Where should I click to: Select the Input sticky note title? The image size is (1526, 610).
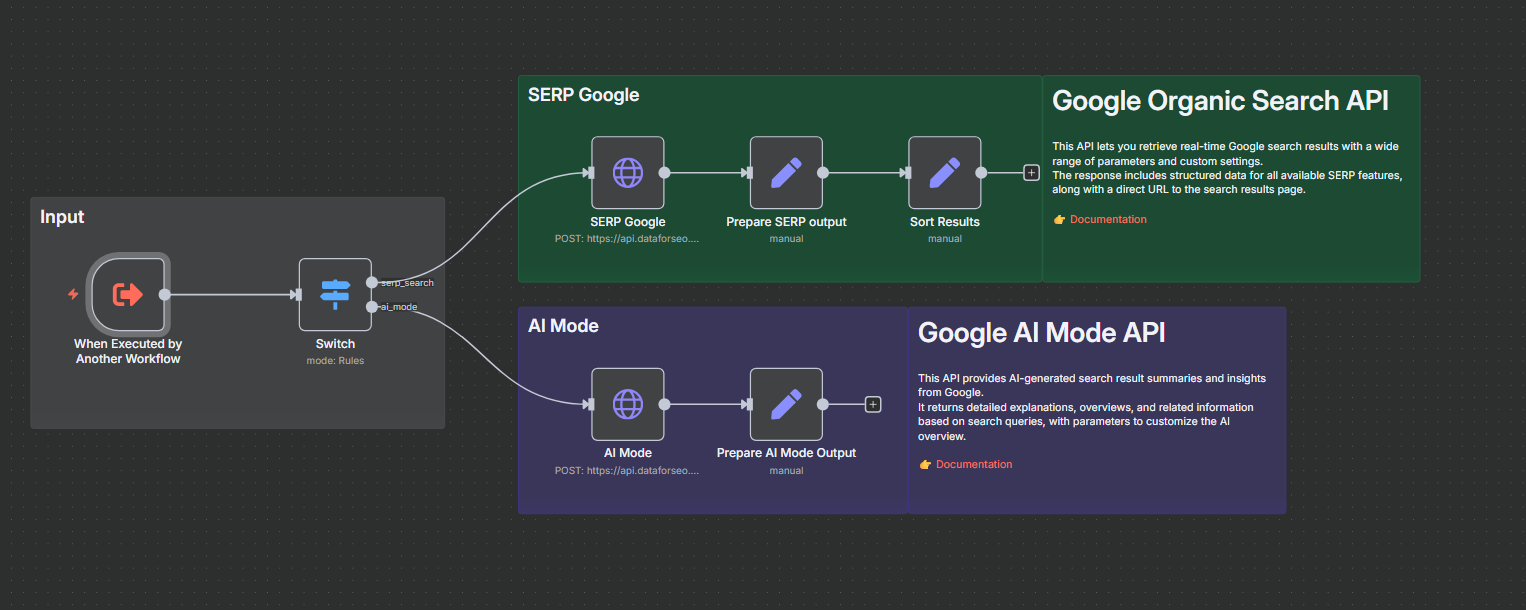pyautogui.click(x=62, y=217)
